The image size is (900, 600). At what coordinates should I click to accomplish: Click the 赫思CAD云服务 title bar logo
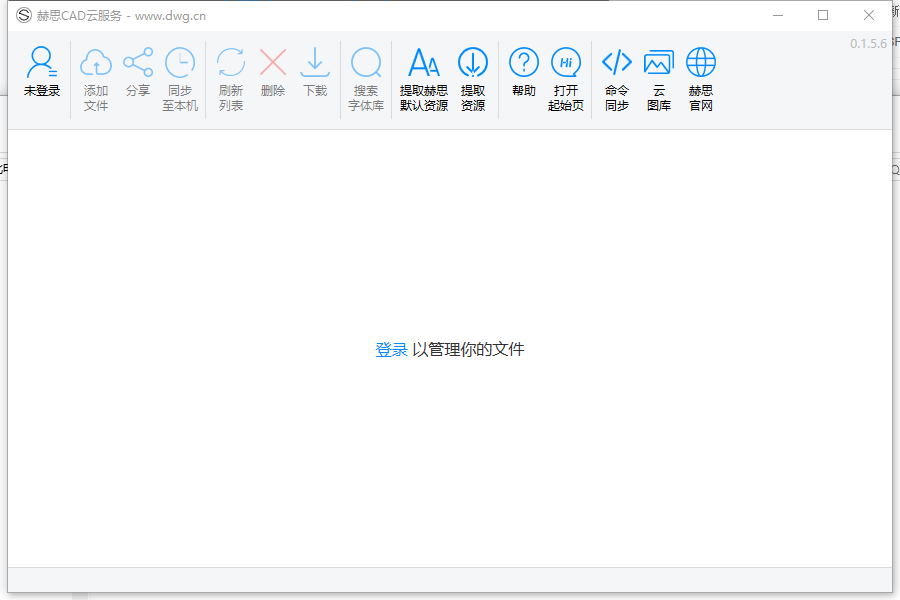24,15
